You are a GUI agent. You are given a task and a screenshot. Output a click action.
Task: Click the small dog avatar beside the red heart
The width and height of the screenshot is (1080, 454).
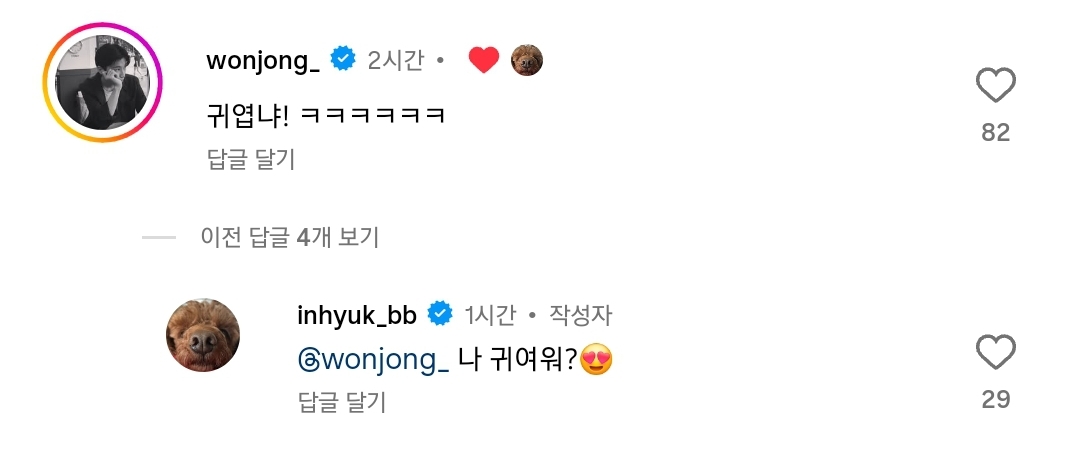(527, 60)
